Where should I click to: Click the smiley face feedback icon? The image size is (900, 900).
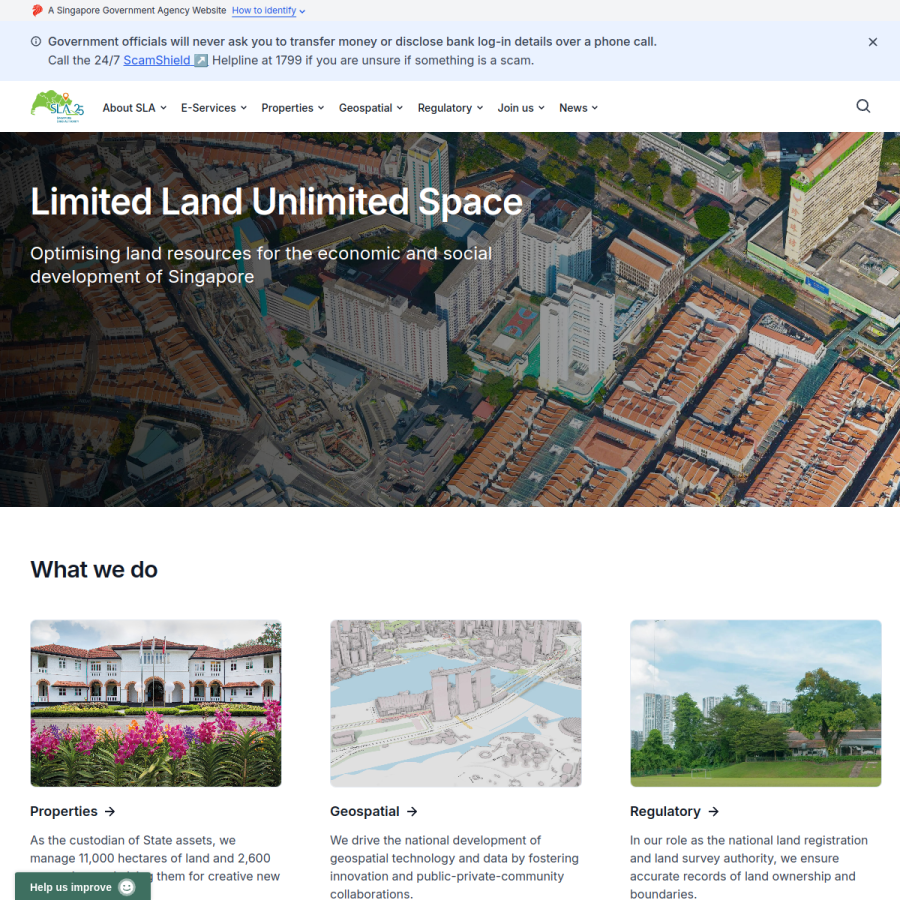coord(127,887)
